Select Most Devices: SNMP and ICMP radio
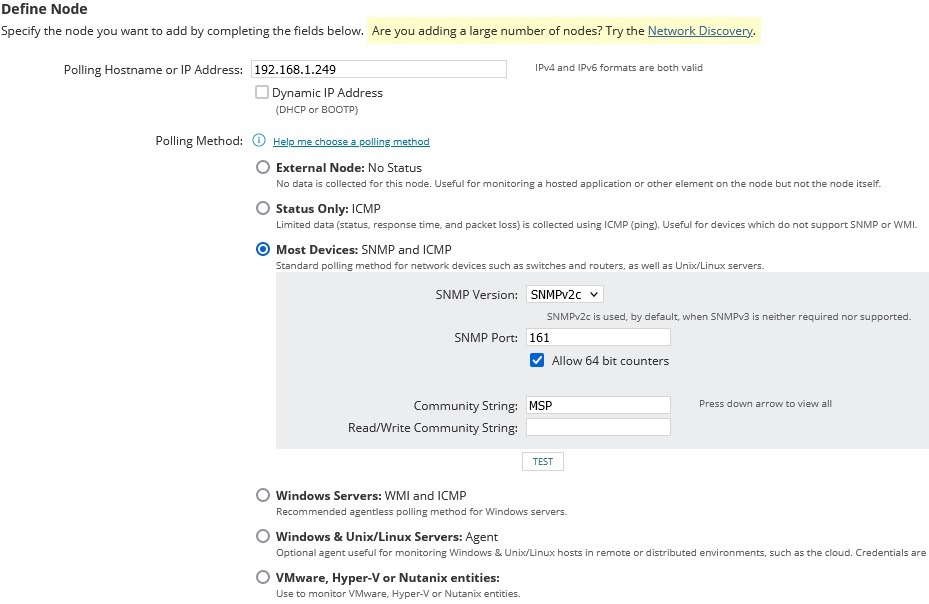The height and width of the screenshot is (604, 929). click(x=263, y=250)
